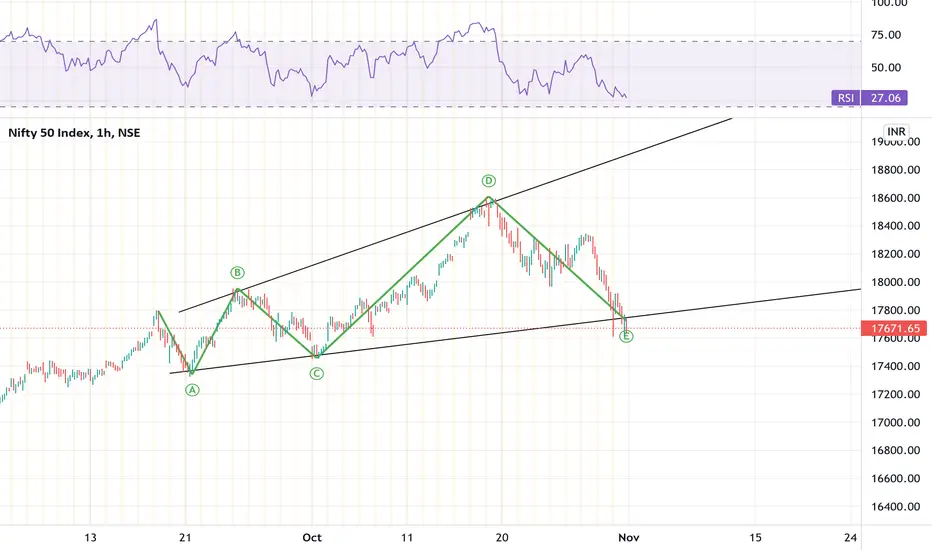Click the 17400.00 price axis label
The height and width of the screenshot is (550, 932).
pyautogui.click(x=895, y=366)
